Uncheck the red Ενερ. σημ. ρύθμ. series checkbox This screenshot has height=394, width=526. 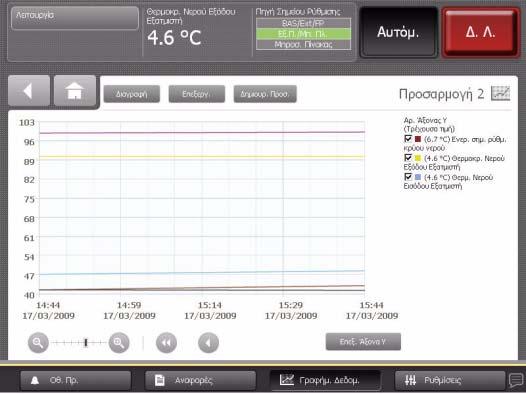[x=408, y=139]
